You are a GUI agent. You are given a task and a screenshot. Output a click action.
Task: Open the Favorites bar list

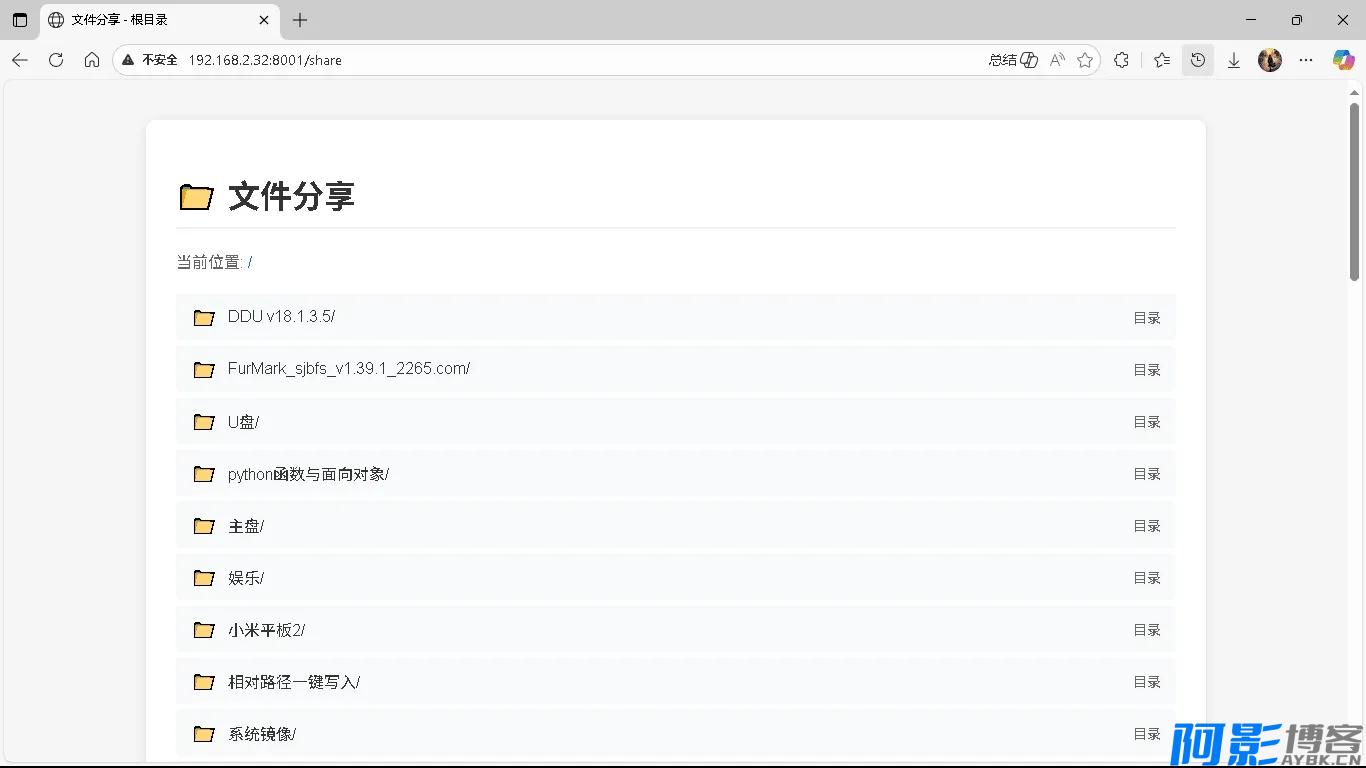click(1161, 60)
